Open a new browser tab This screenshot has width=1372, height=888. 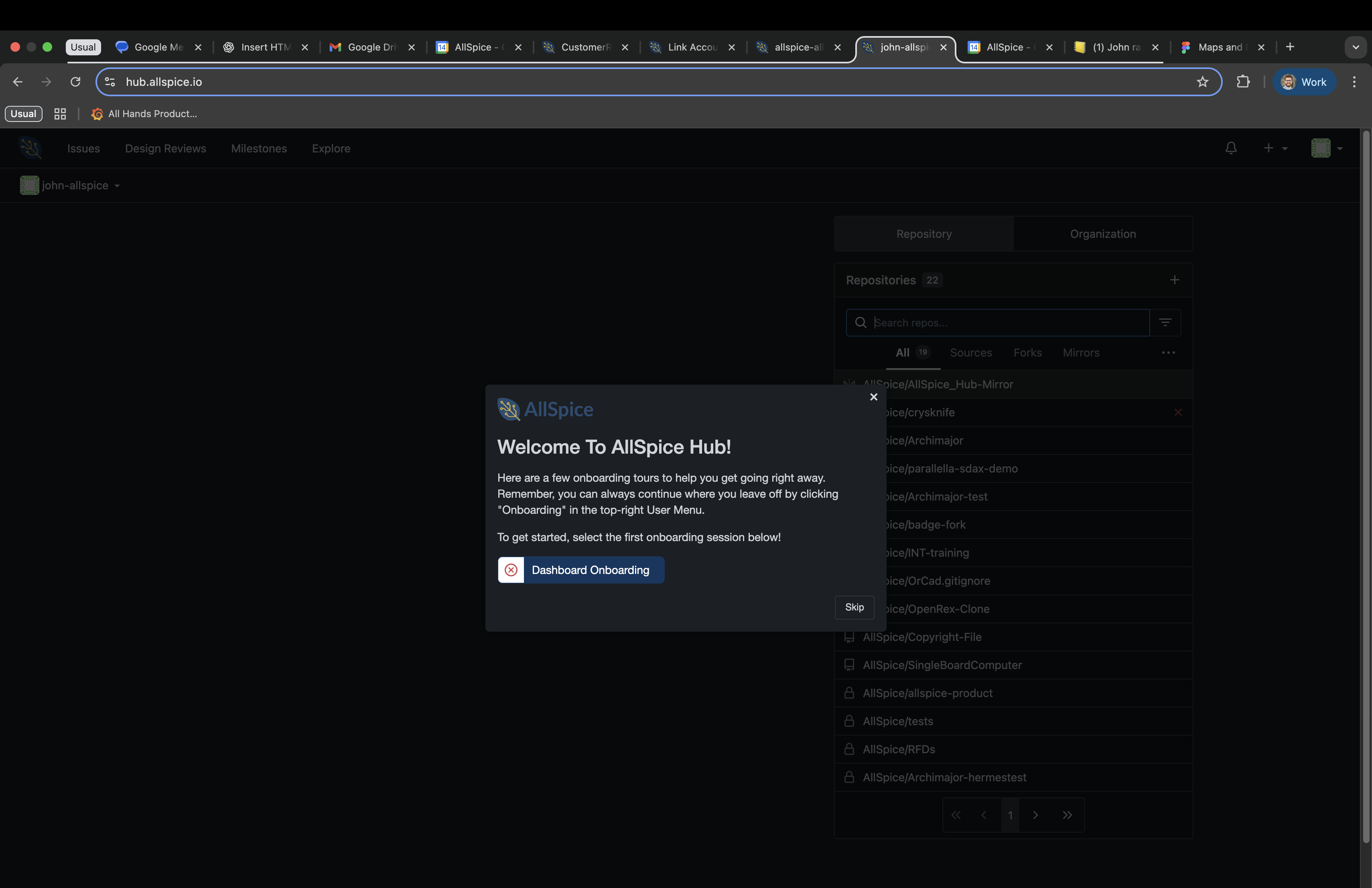point(1290,47)
